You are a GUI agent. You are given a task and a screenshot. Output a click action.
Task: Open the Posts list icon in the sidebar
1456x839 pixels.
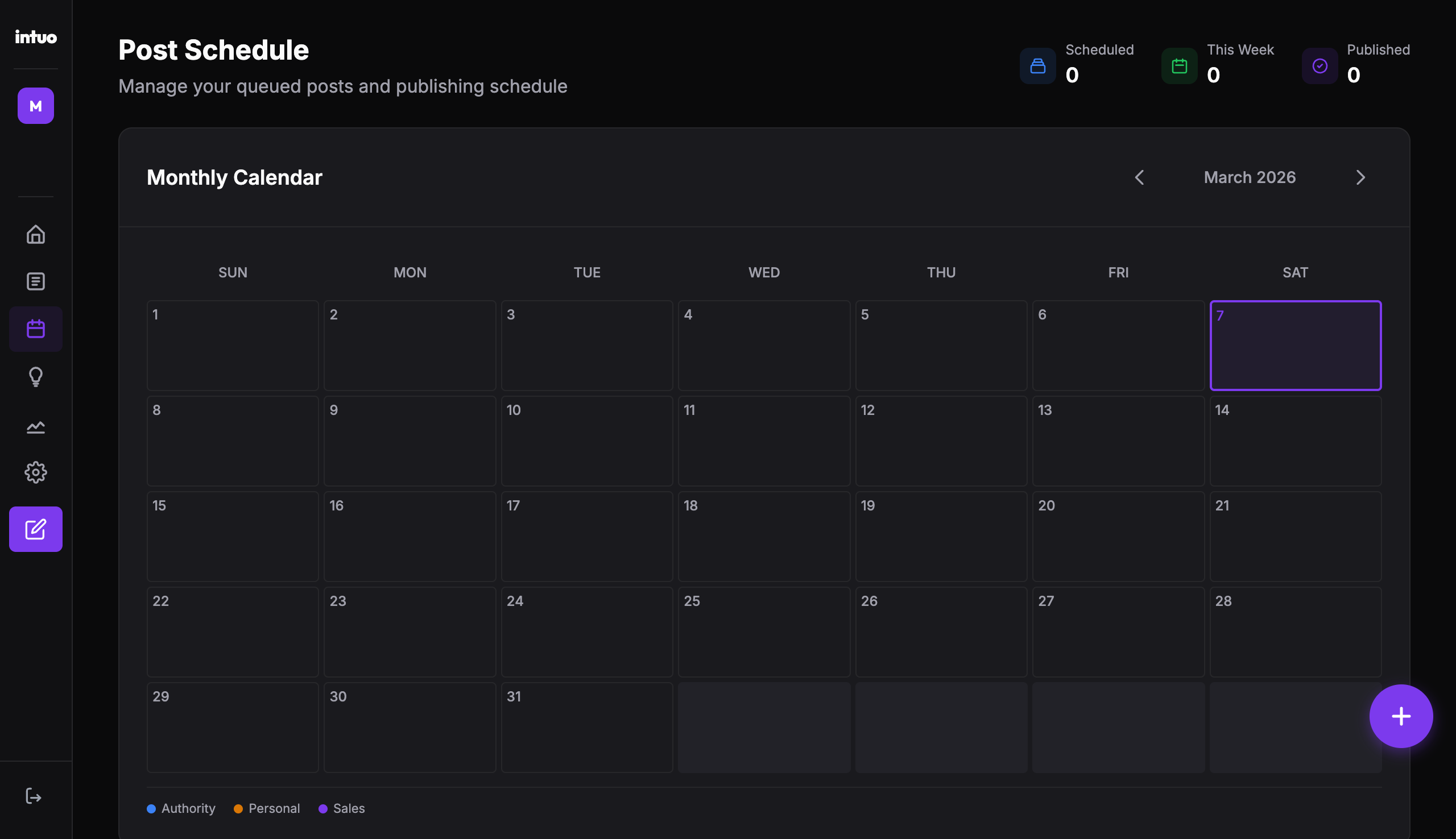36,281
